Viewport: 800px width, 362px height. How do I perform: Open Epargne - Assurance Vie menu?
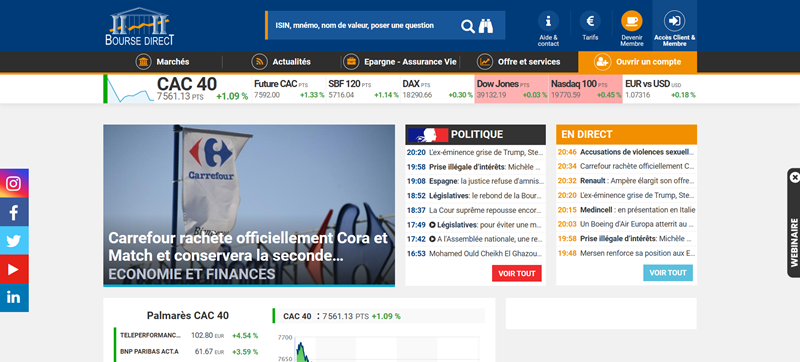(400, 62)
